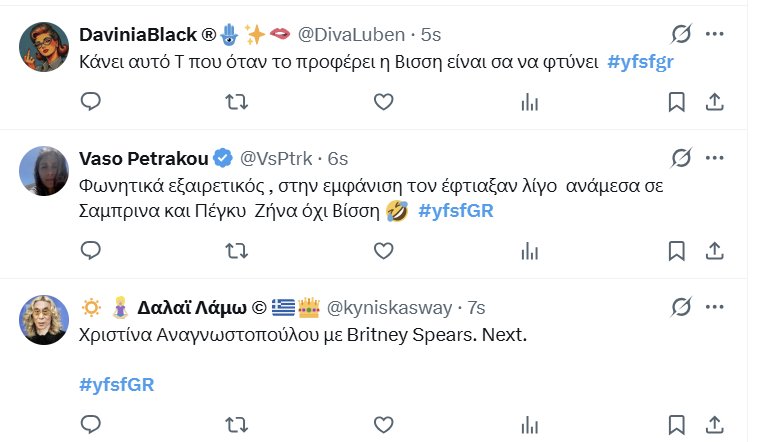772x442 pixels.
Task: Bookmark DaviniaBlack's tweet
Action: click(x=676, y=101)
